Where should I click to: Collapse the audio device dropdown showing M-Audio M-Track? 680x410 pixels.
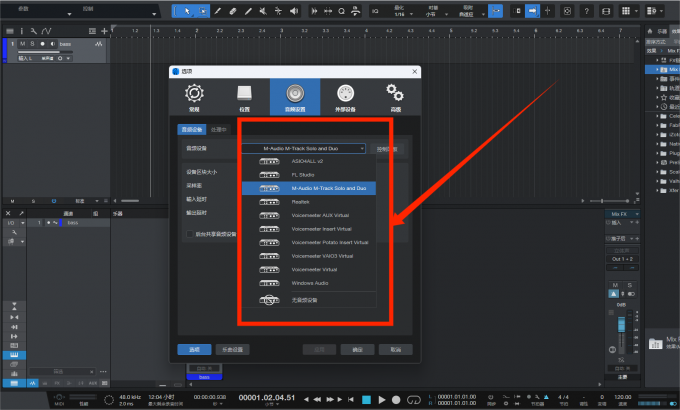(x=304, y=148)
